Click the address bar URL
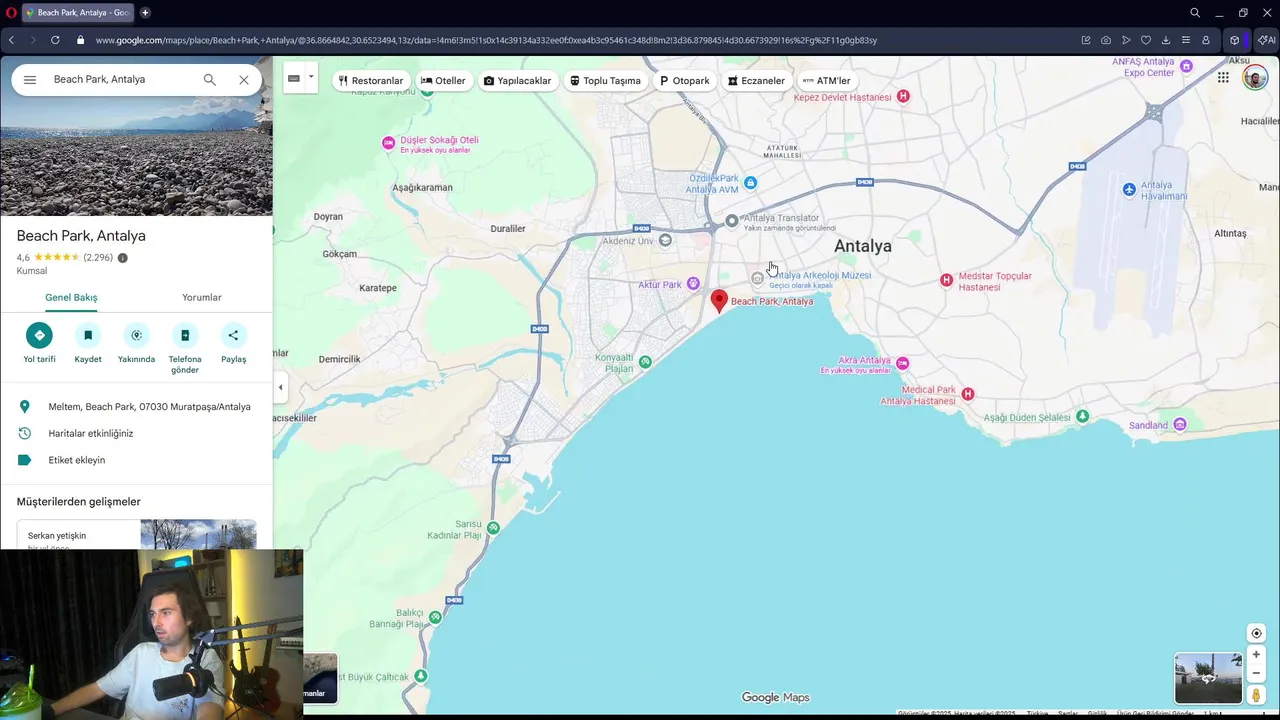This screenshot has width=1280, height=720. click(486, 40)
